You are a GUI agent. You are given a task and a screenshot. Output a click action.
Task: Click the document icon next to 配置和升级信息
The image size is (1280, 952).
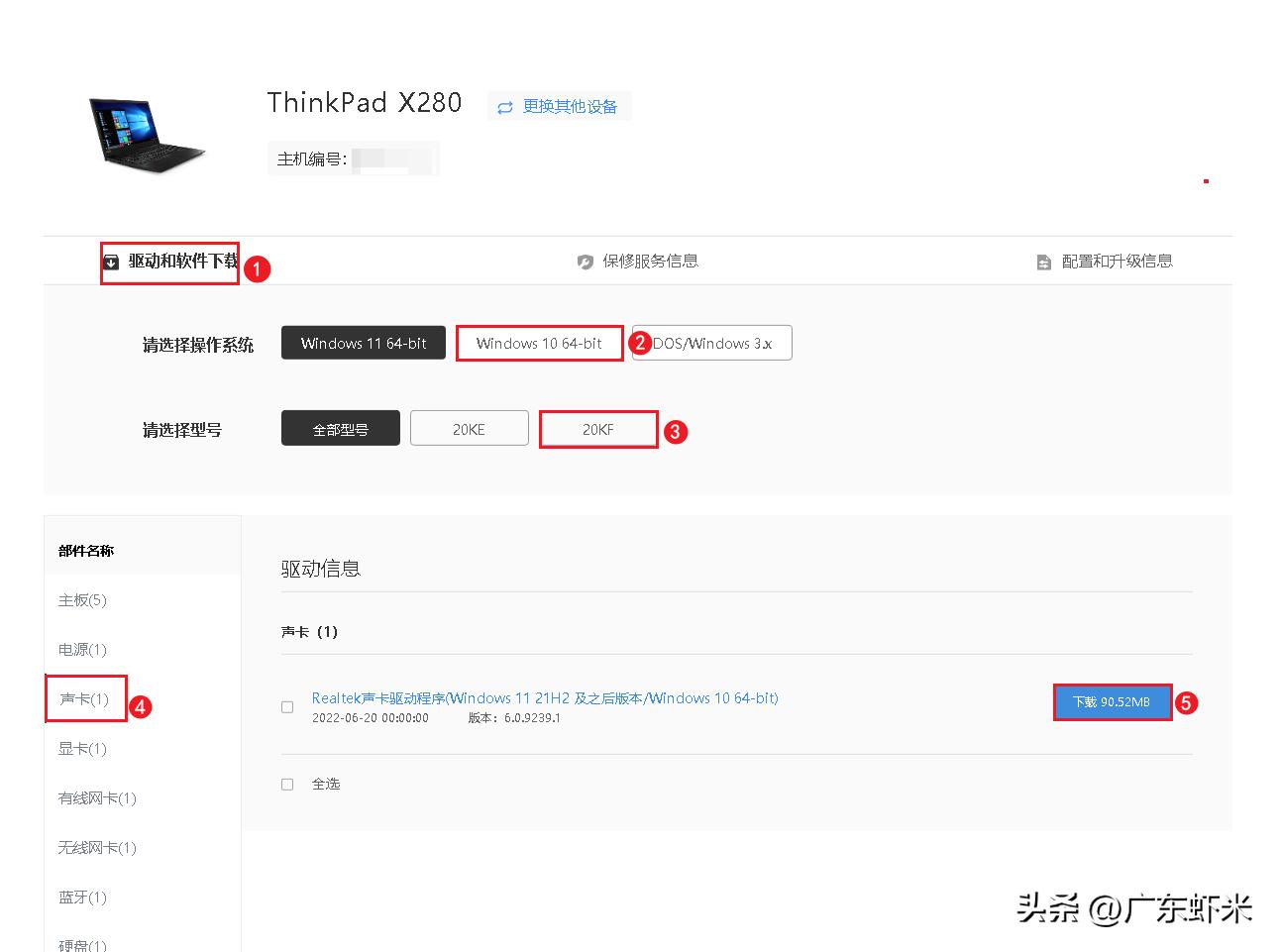click(x=1042, y=261)
